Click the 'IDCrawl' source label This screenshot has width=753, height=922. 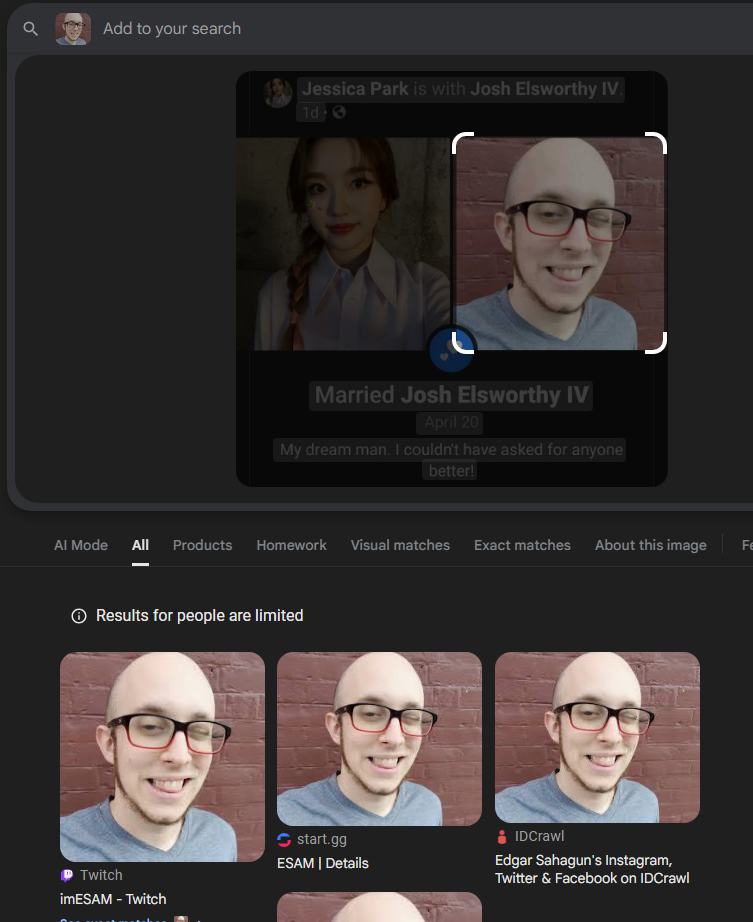click(539, 836)
